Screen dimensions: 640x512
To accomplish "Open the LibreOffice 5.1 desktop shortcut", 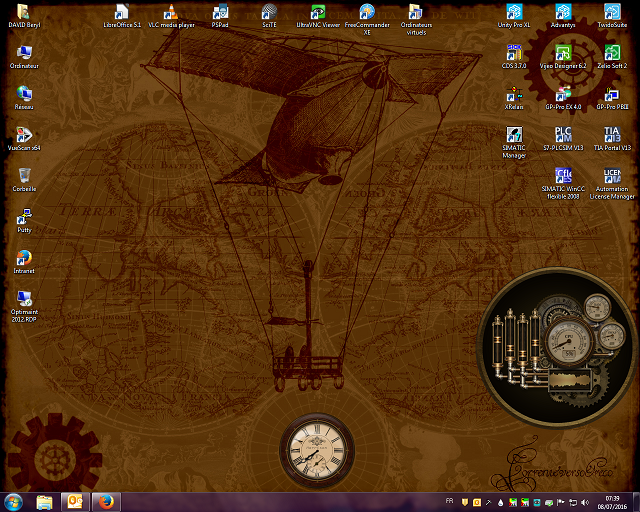I will [122, 13].
